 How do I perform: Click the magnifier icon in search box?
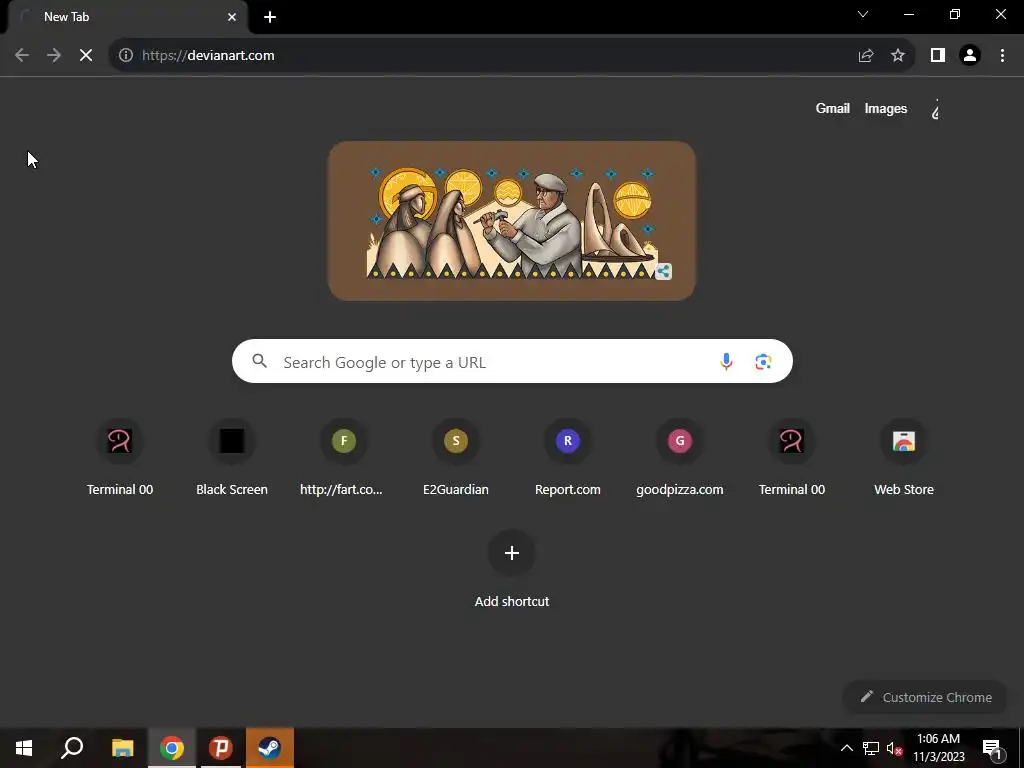[260, 361]
